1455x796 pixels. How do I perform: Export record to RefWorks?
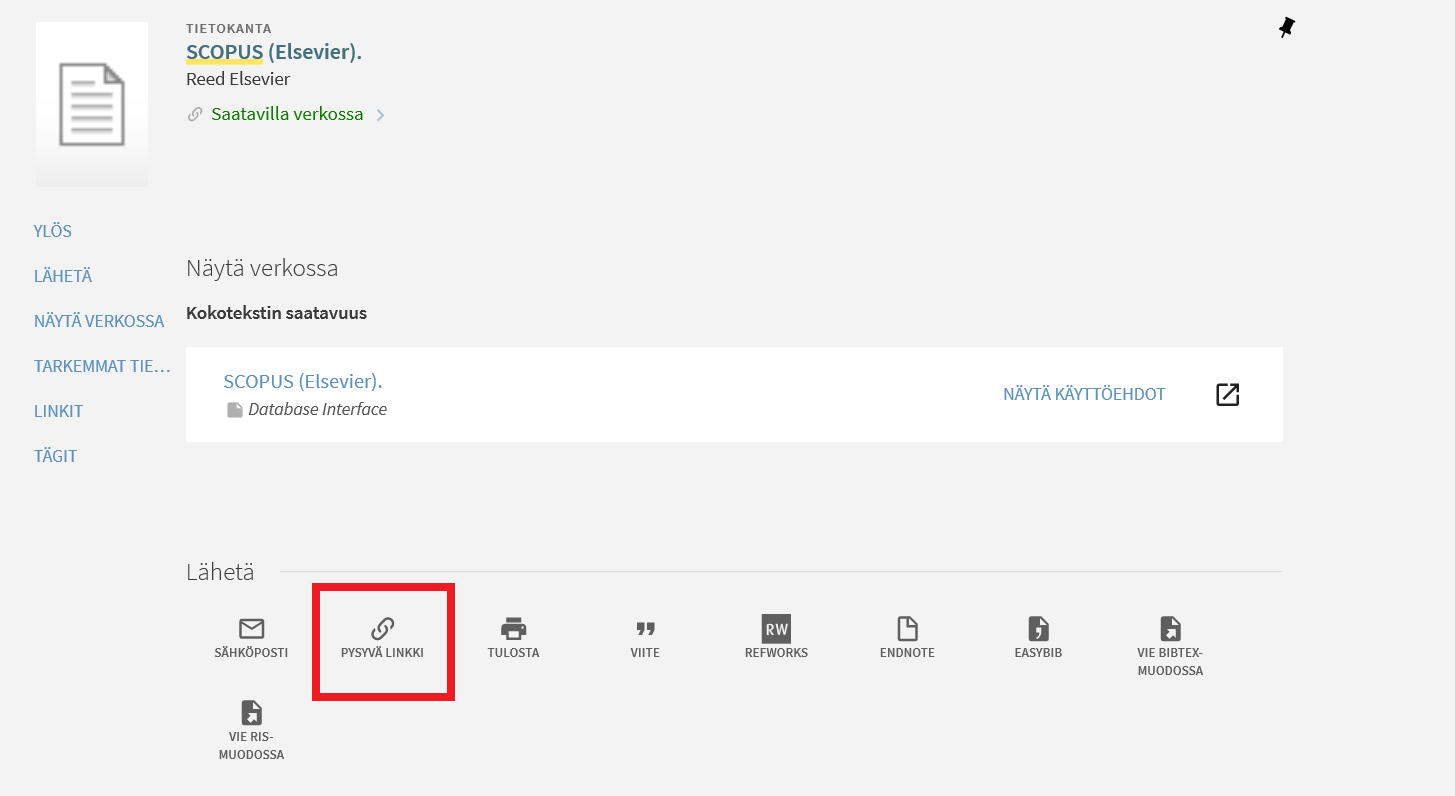point(776,638)
